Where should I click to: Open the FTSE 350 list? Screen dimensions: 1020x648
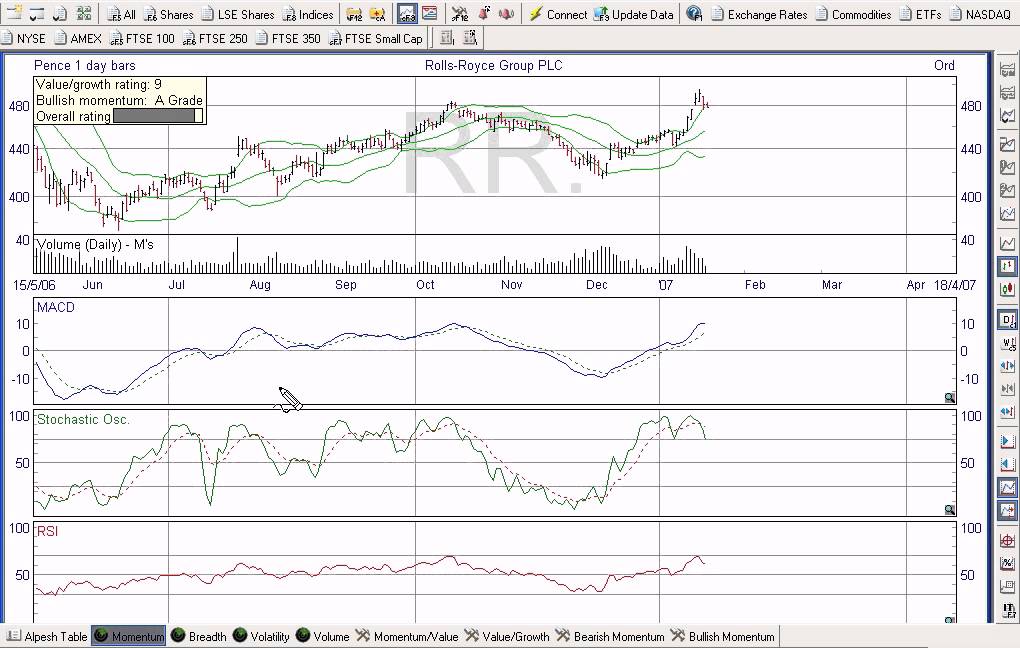coord(288,38)
